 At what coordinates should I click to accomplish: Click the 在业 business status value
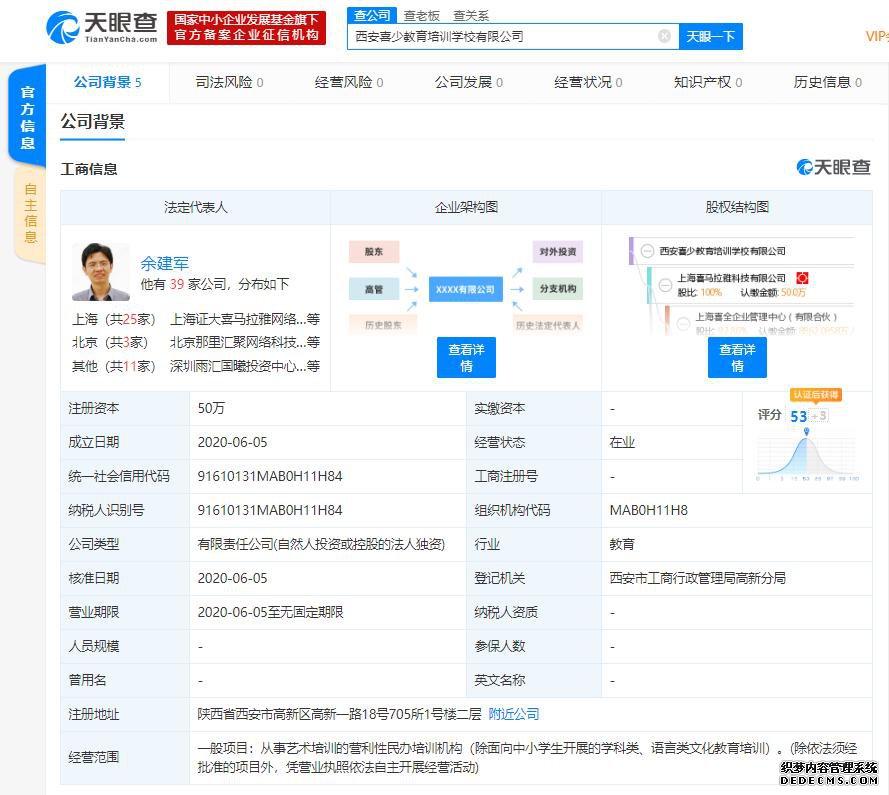coord(622,442)
